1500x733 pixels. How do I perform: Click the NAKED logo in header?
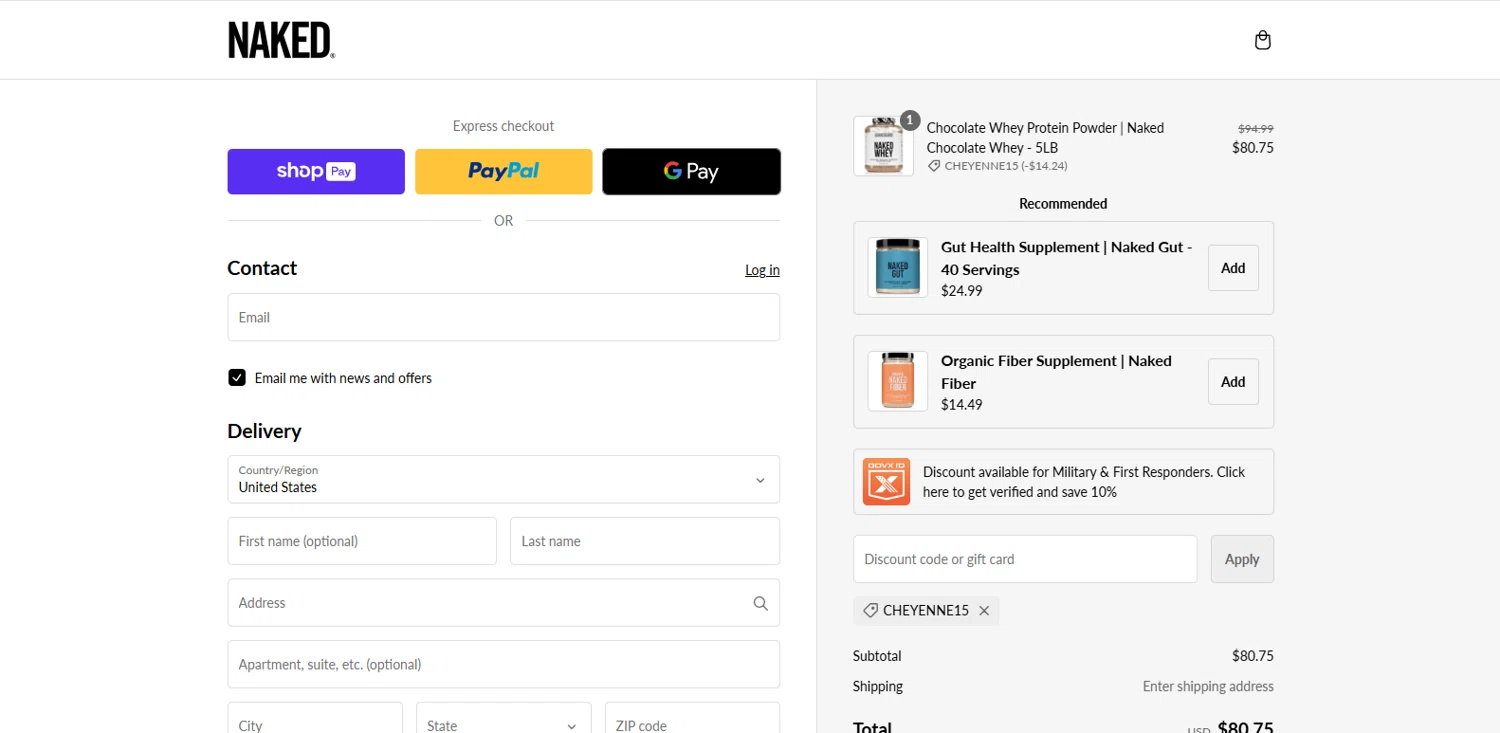point(281,40)
